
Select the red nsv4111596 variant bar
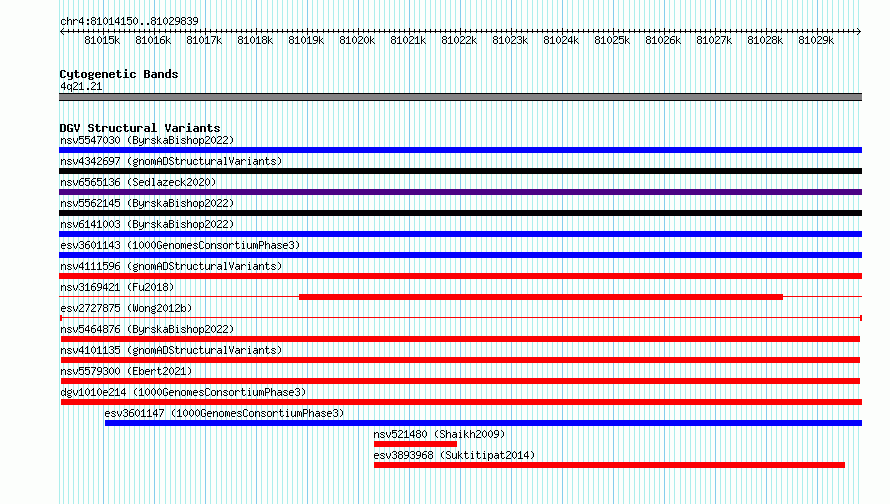pos(460,276)
